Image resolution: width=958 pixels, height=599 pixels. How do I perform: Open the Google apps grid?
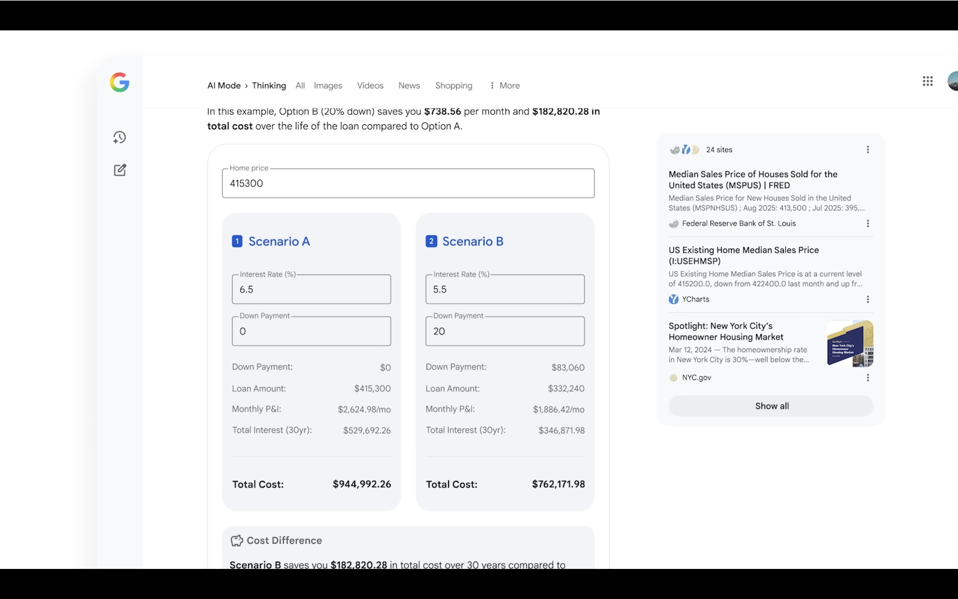(x=927, y=82)
